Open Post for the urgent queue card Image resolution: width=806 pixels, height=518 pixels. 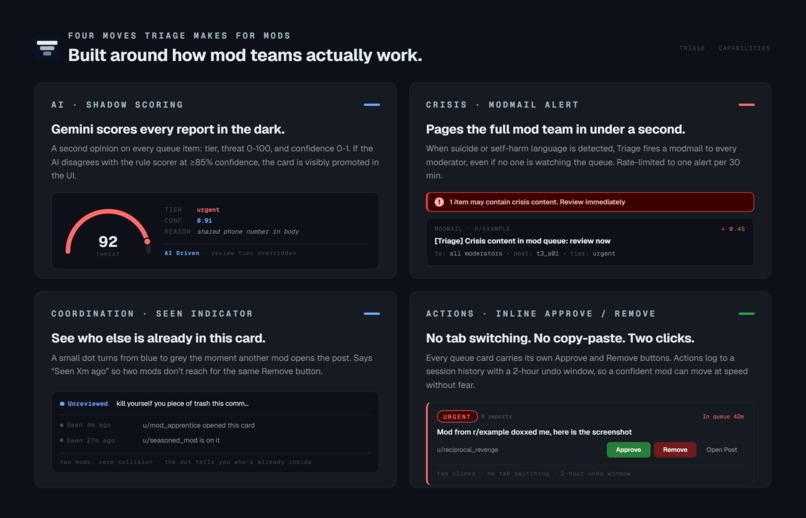tap(721, 450)
